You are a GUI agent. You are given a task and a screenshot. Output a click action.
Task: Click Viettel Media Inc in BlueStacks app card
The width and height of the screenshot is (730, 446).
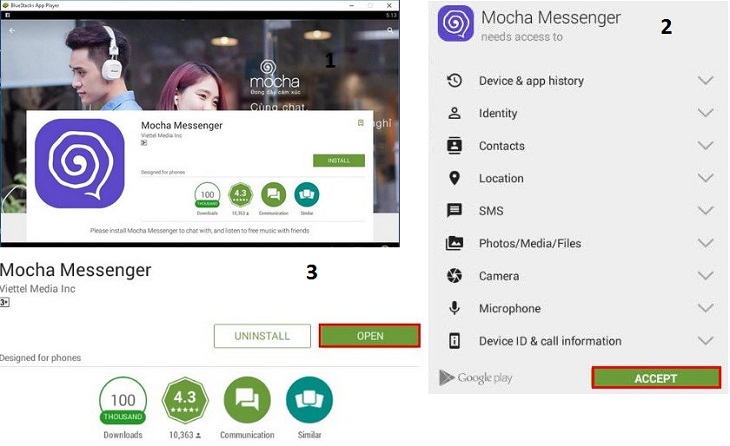[x=162, y=135]
